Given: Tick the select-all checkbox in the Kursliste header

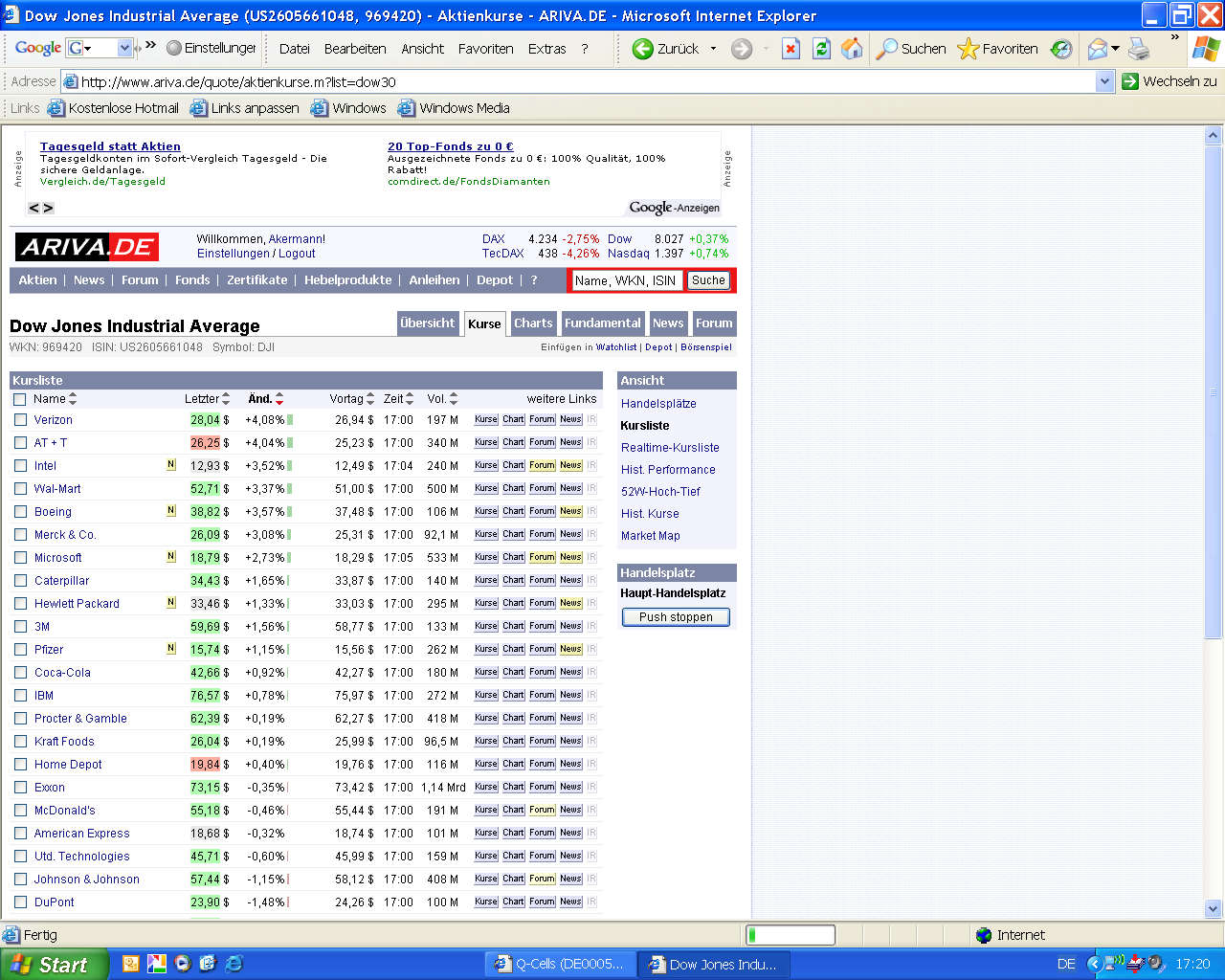Looking at the screenshot, I should click(x=20, y=399).
